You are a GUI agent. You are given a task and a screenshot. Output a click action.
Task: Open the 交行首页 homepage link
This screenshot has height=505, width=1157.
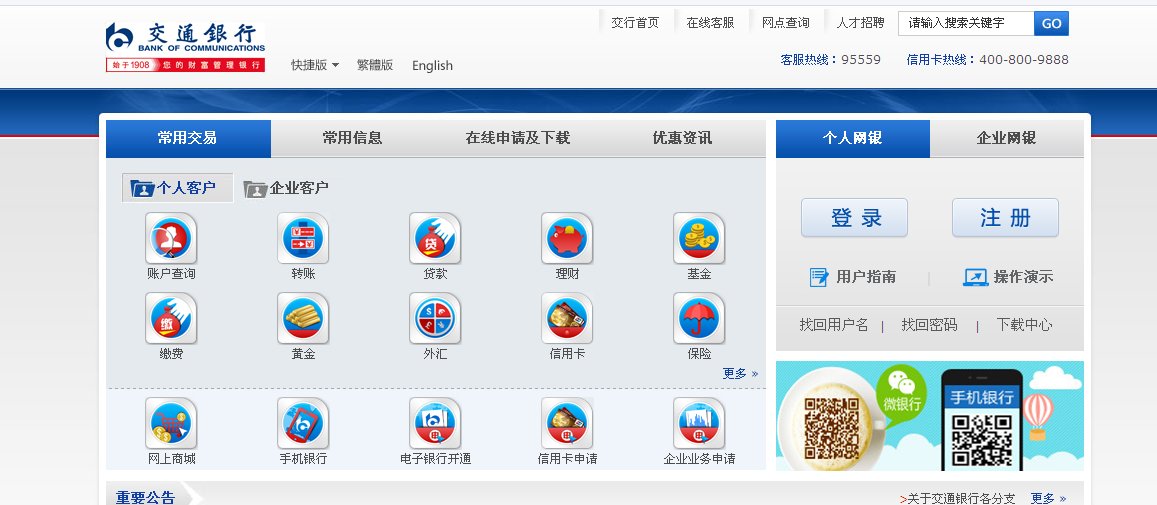click(x=635, y=23)
